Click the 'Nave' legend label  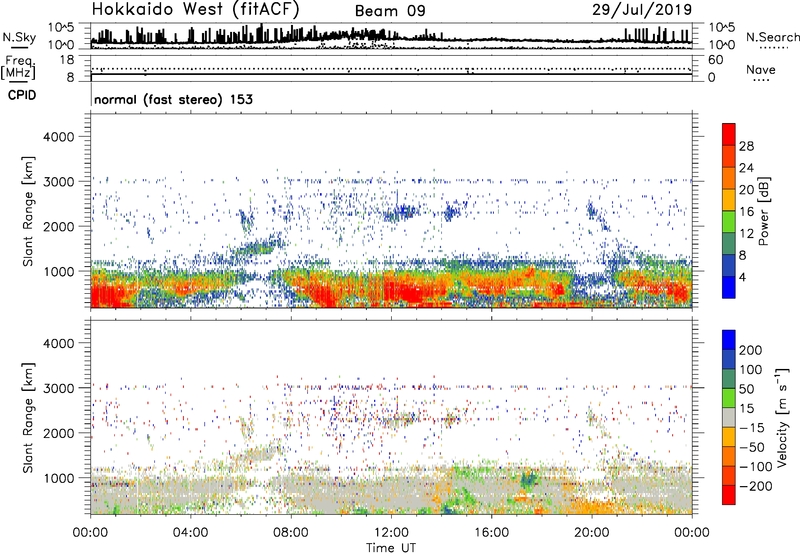tap(761, 70)
